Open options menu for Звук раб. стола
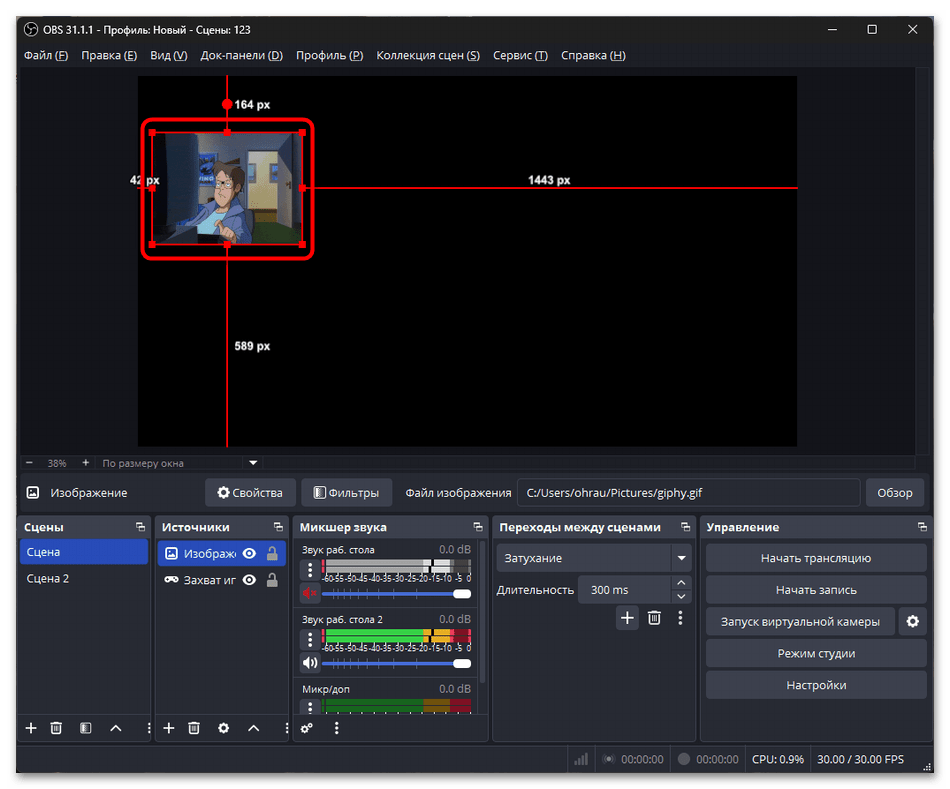Screen dimensions: 950x789 [x=310, y=570]
